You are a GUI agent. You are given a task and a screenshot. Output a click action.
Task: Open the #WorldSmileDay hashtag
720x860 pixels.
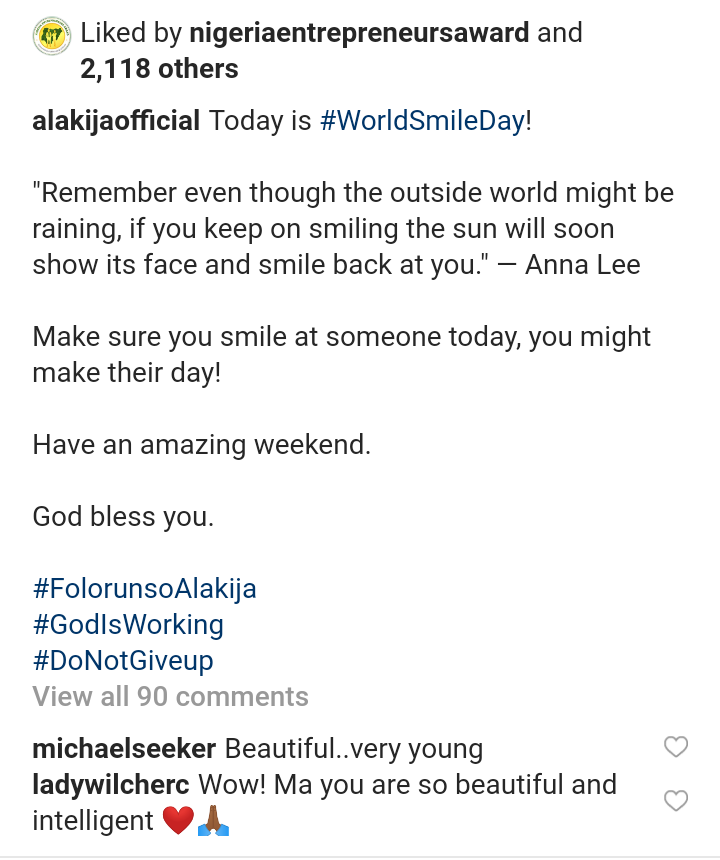[421, 122]
